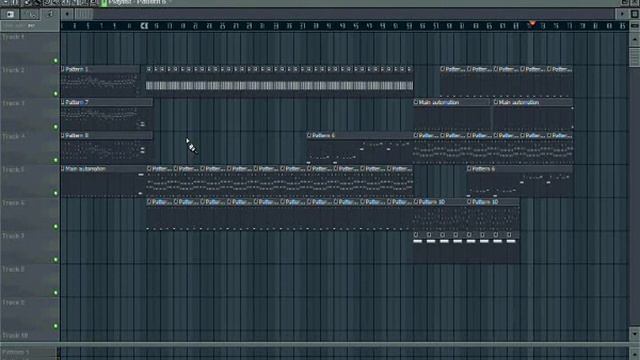This screenshot has width=640, height=360.
Task: Mute Track 2 with its green light
Action: pyautogui.click(x=56, y=93)
